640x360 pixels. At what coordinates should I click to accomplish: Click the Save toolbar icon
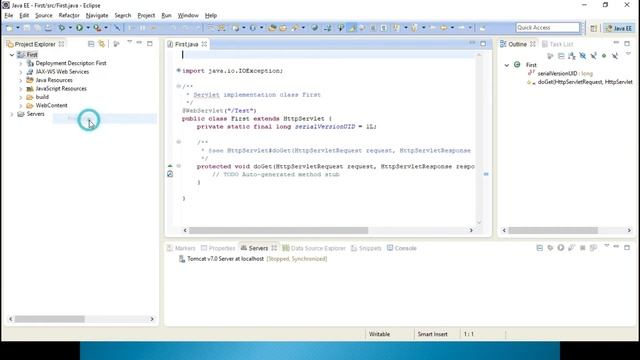point(27,28)
